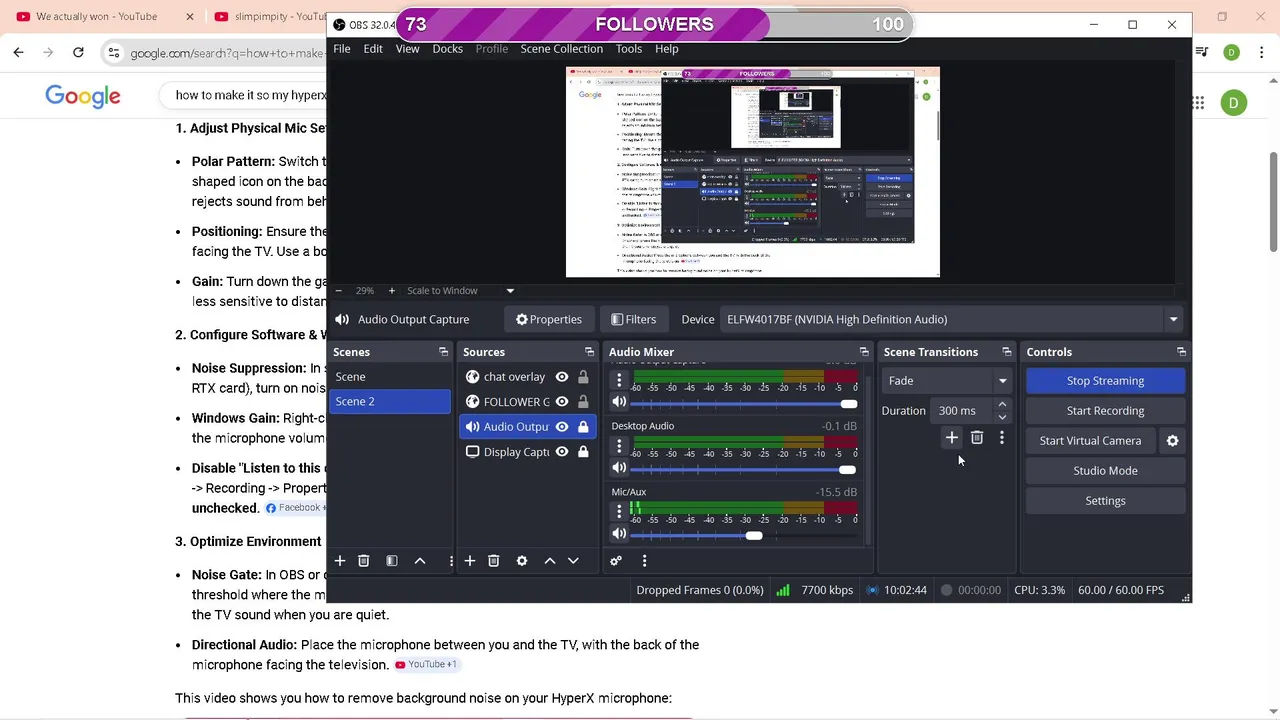Open scene filters icon in Scenes toolbar
The height and width of the screenshot is (720, 1280).
[392, 561]
